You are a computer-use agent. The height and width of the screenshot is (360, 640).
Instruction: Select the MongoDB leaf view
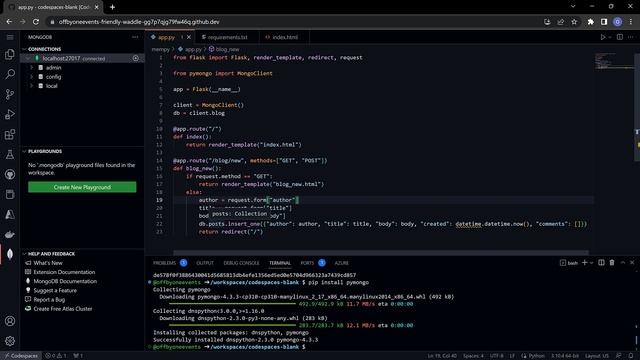[10, 254]
